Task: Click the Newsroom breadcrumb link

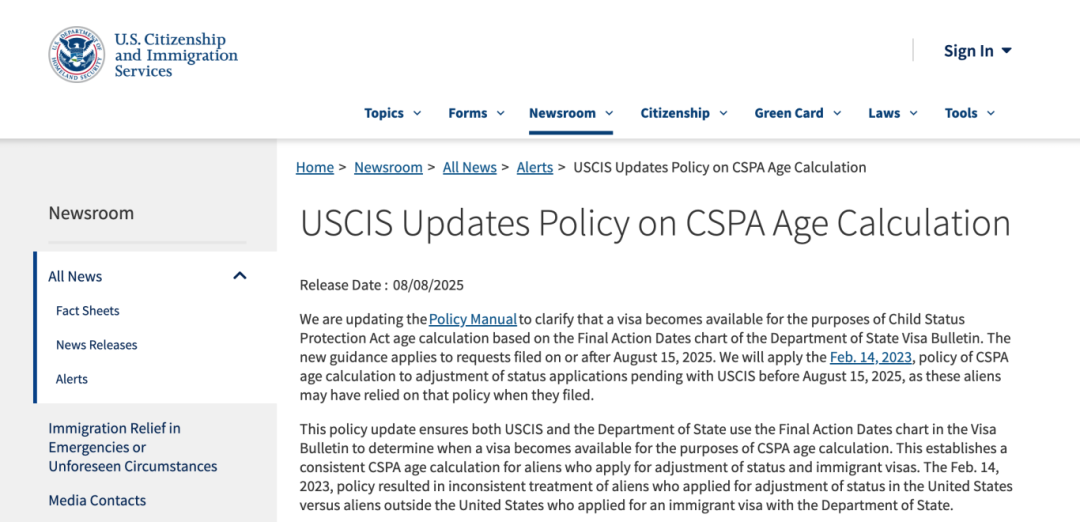Action: pos(388,167)
